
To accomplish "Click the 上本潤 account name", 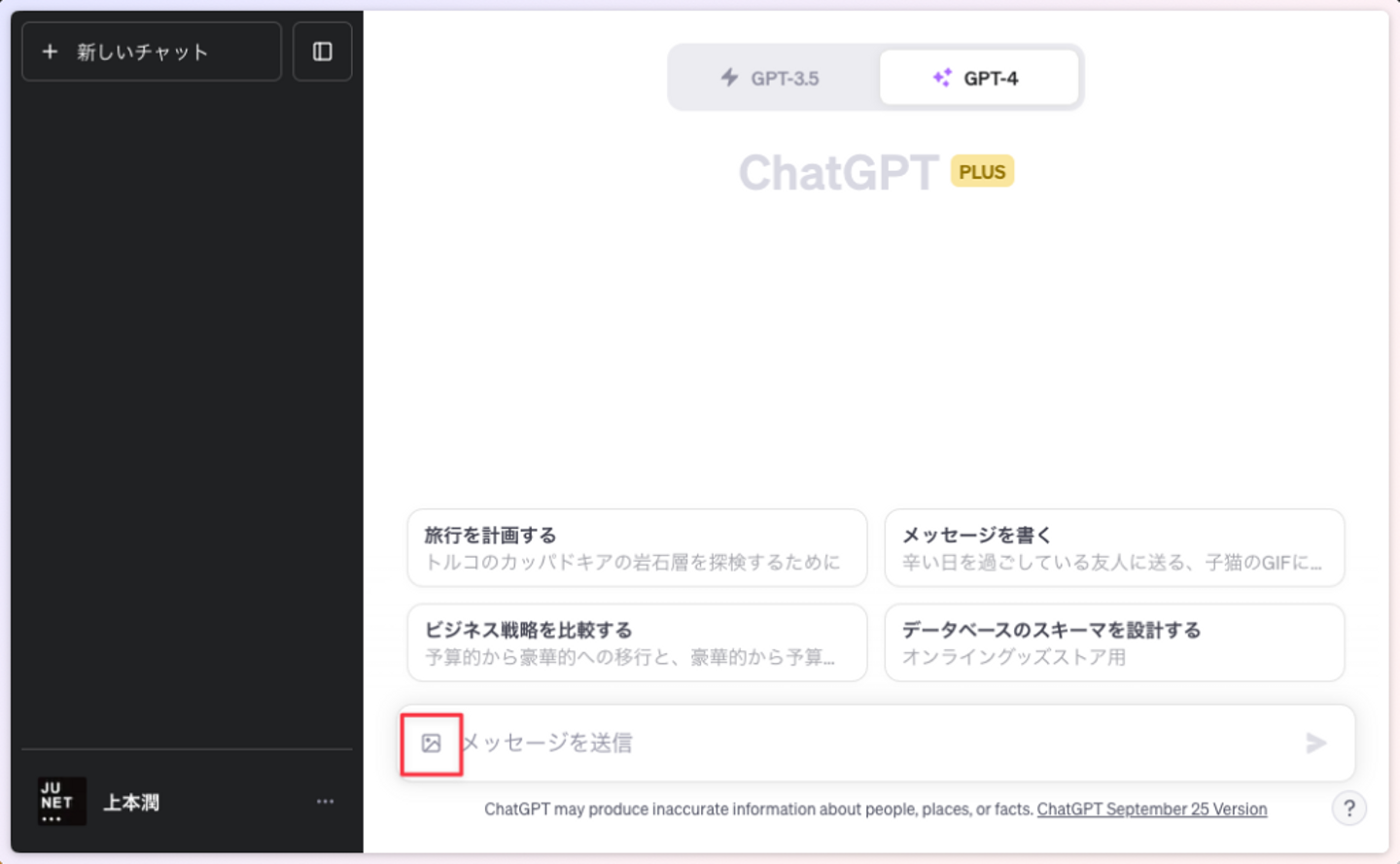I will (131, 803).
